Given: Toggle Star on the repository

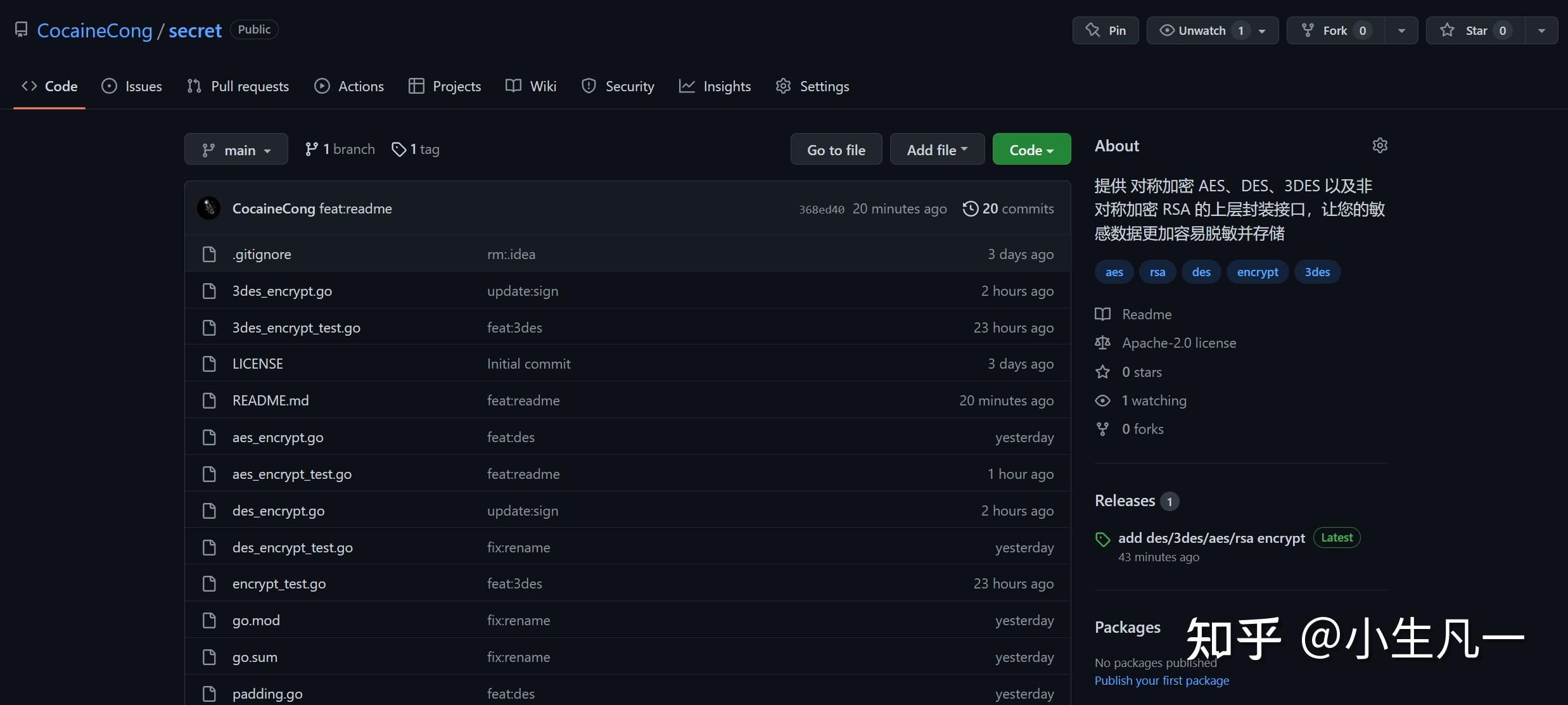Looking at the screenshot, I should (x=1475, y=30).
